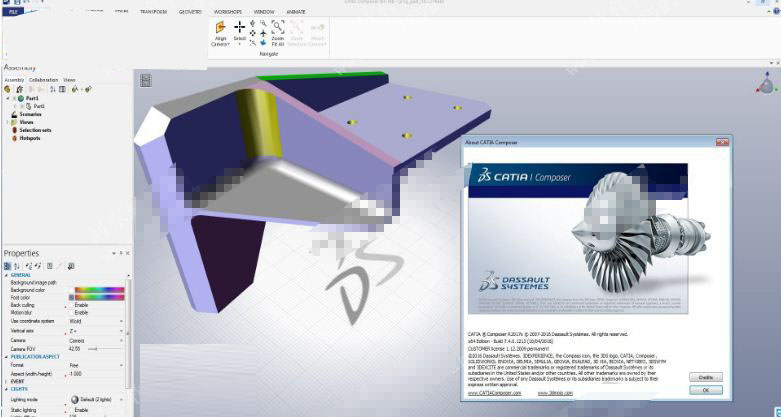This screenshot has height=417, width=781.
Task: Open www.CATIAComposer.com link
Action: (494, 393)
